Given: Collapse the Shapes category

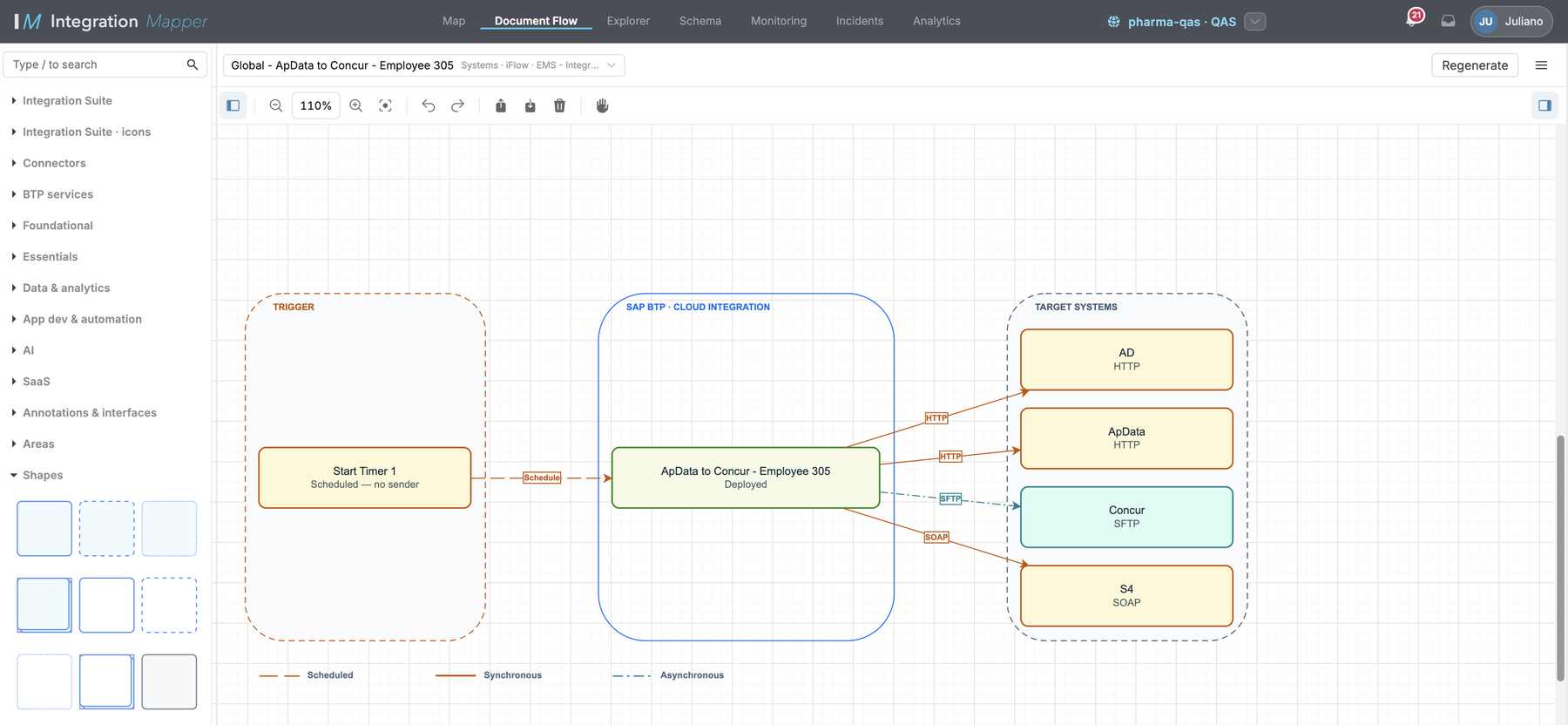Looking at the screenshot, I should pyautogui.click(x=43, y=475).
